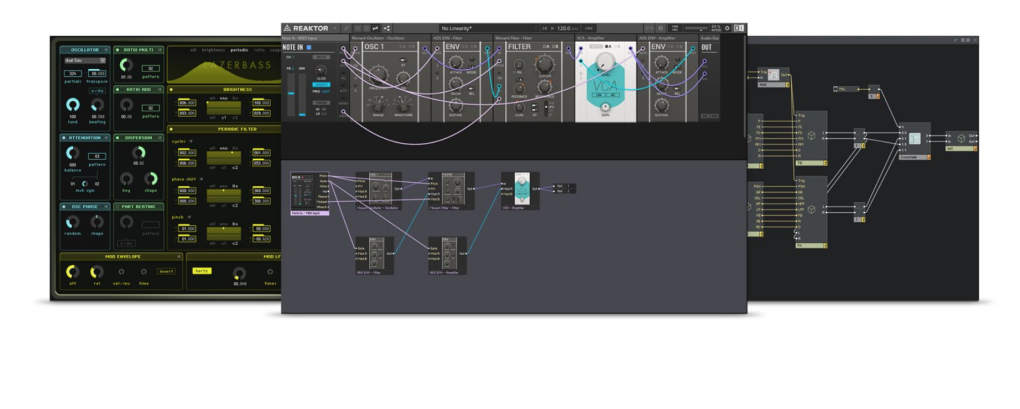Click the beating knob in Lazerbass OSCILLATOR
Image resolution: width=1020 pixels, height=409 pixels.
point(97,105)
